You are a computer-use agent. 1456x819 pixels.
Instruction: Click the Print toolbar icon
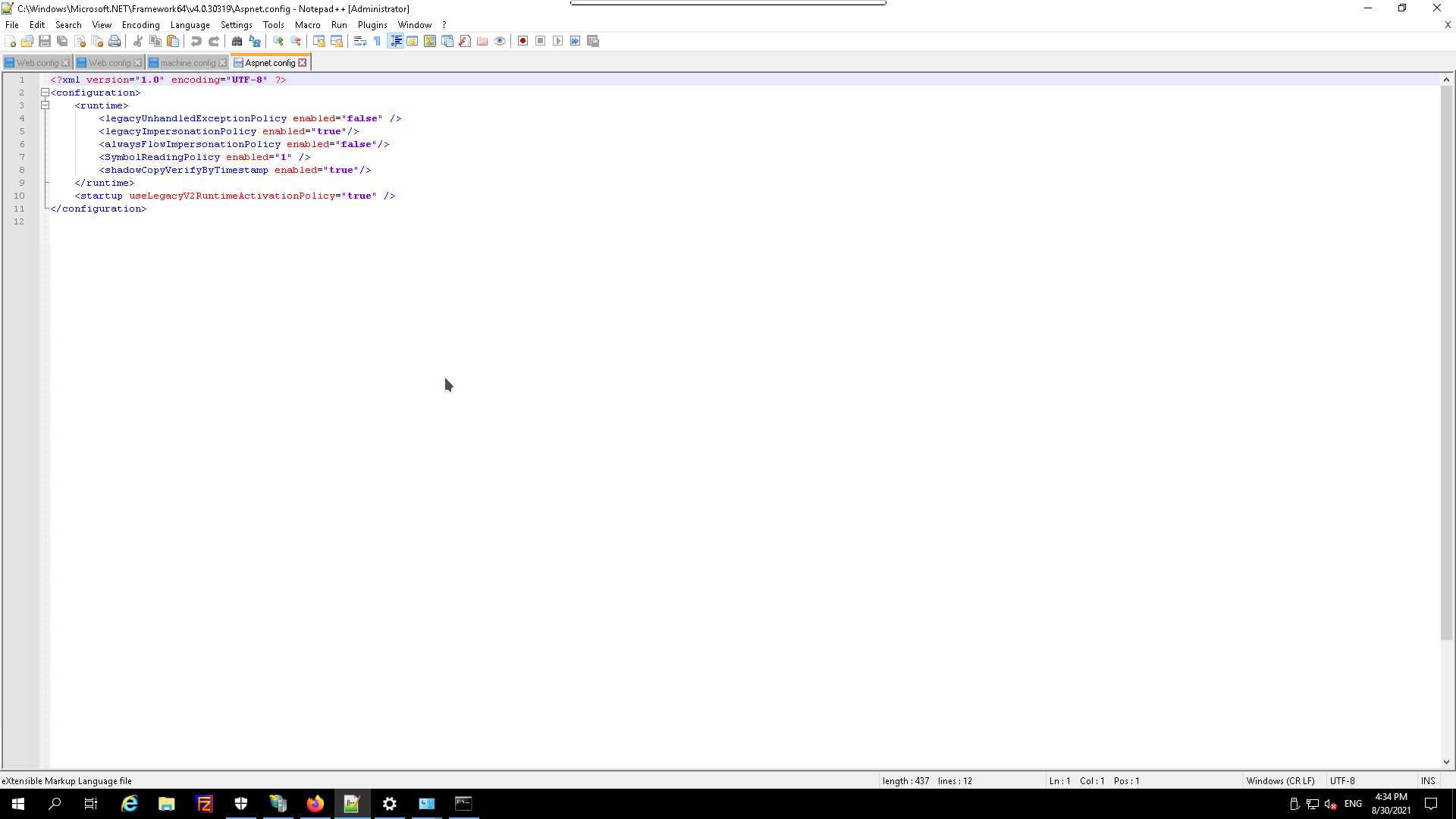pos(115,41)
